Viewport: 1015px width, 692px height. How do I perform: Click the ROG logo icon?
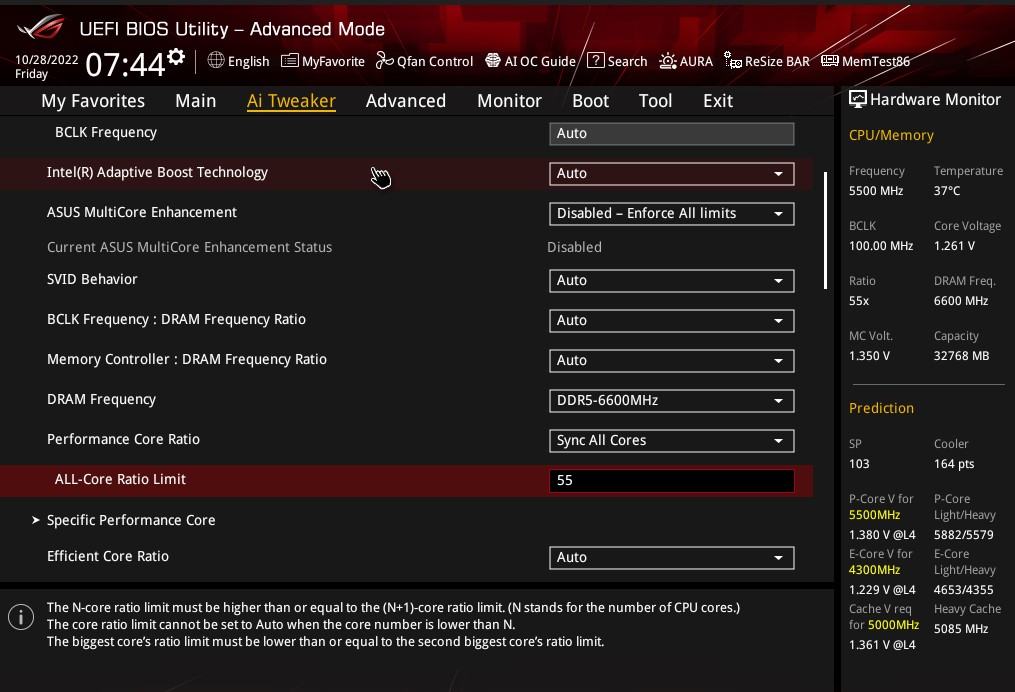click(41, 27)
